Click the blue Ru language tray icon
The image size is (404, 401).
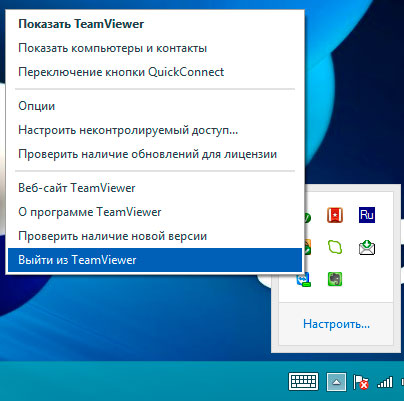click(367, 215)
